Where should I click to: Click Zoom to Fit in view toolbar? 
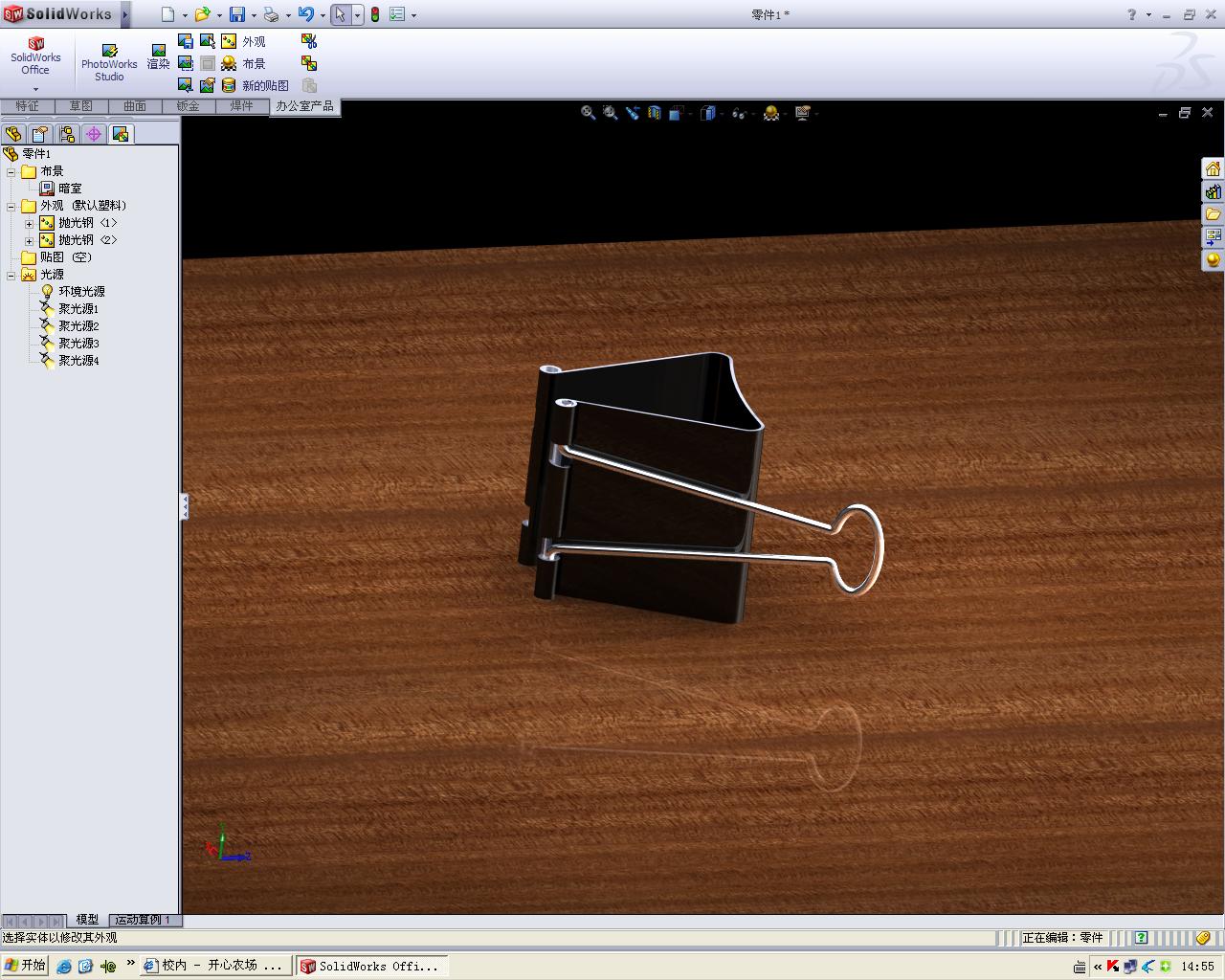(589, 113)
